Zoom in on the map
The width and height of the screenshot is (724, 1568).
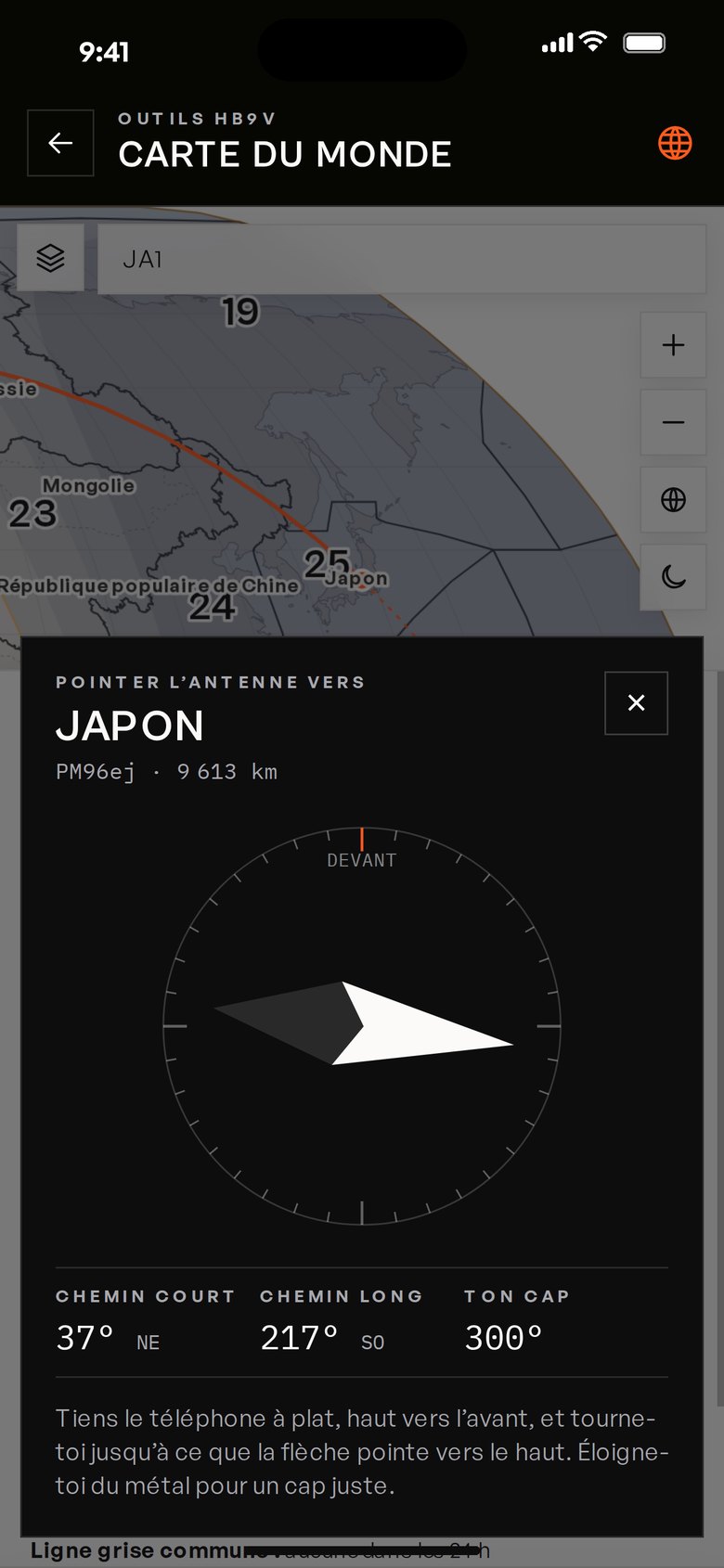coord(674,345)
